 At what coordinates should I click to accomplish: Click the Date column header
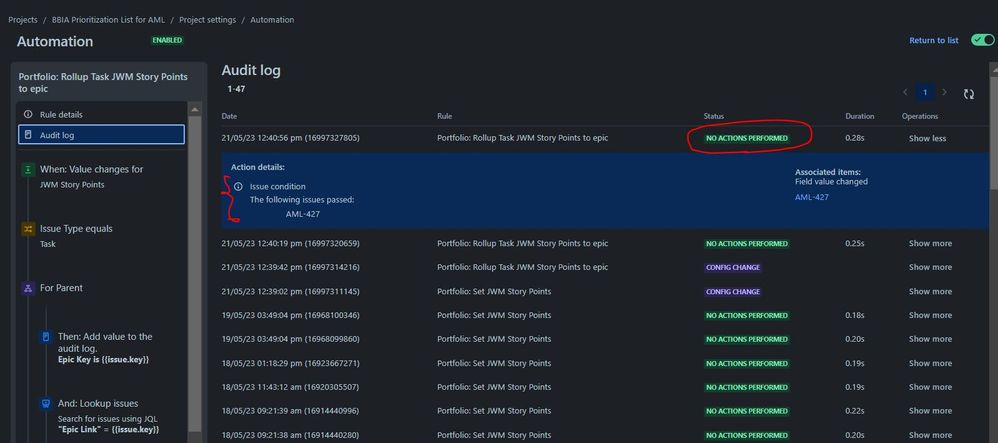click(x=228, y=116)
